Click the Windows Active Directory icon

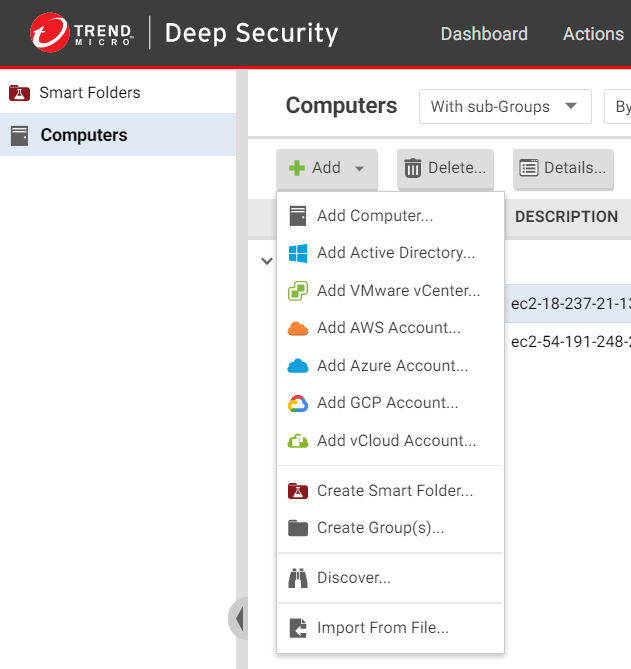(x=297, y=253)
